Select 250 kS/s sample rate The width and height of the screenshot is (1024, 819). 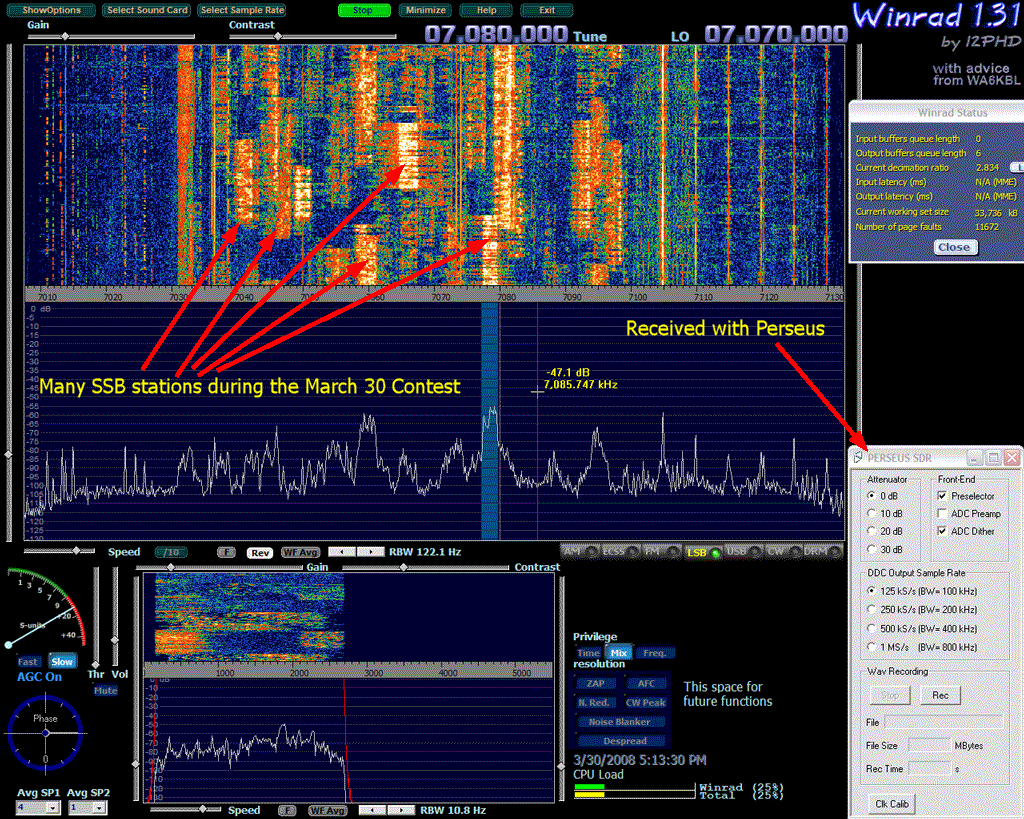pos(923,609)
